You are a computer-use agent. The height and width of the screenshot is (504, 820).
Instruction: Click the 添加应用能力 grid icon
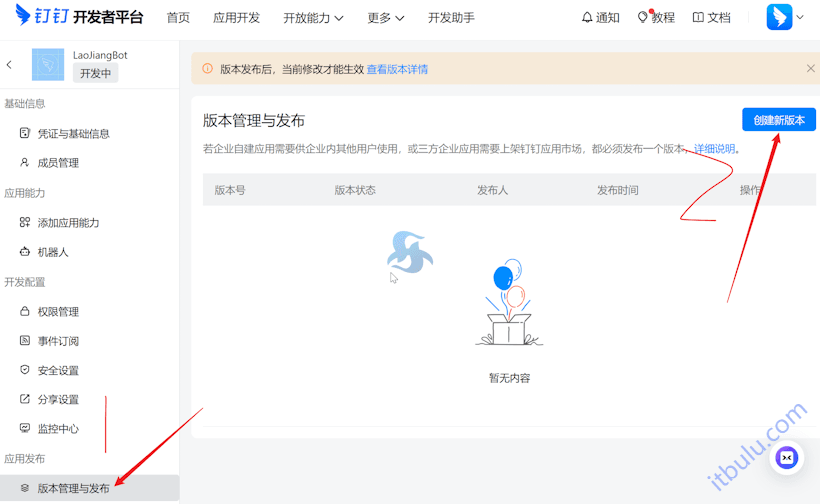tap(25, 222)
